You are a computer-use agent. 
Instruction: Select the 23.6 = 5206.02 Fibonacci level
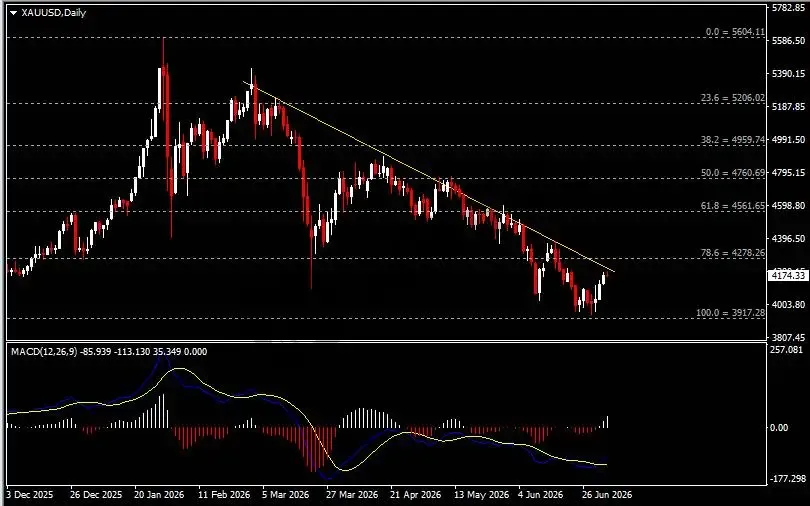(733, 97)
